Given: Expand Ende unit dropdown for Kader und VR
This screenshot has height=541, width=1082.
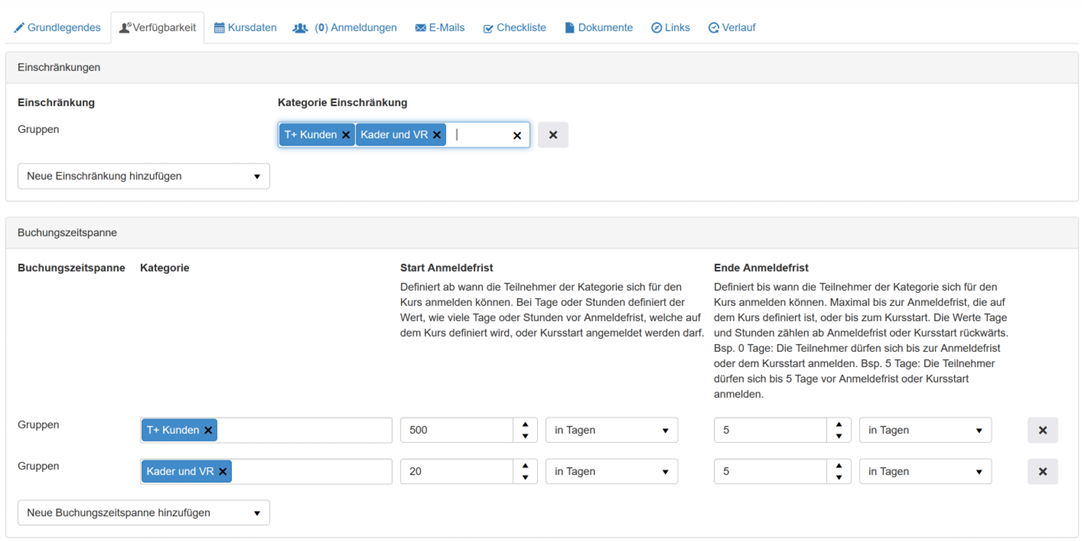Looking at the screenshot, I should pos(925,471).
